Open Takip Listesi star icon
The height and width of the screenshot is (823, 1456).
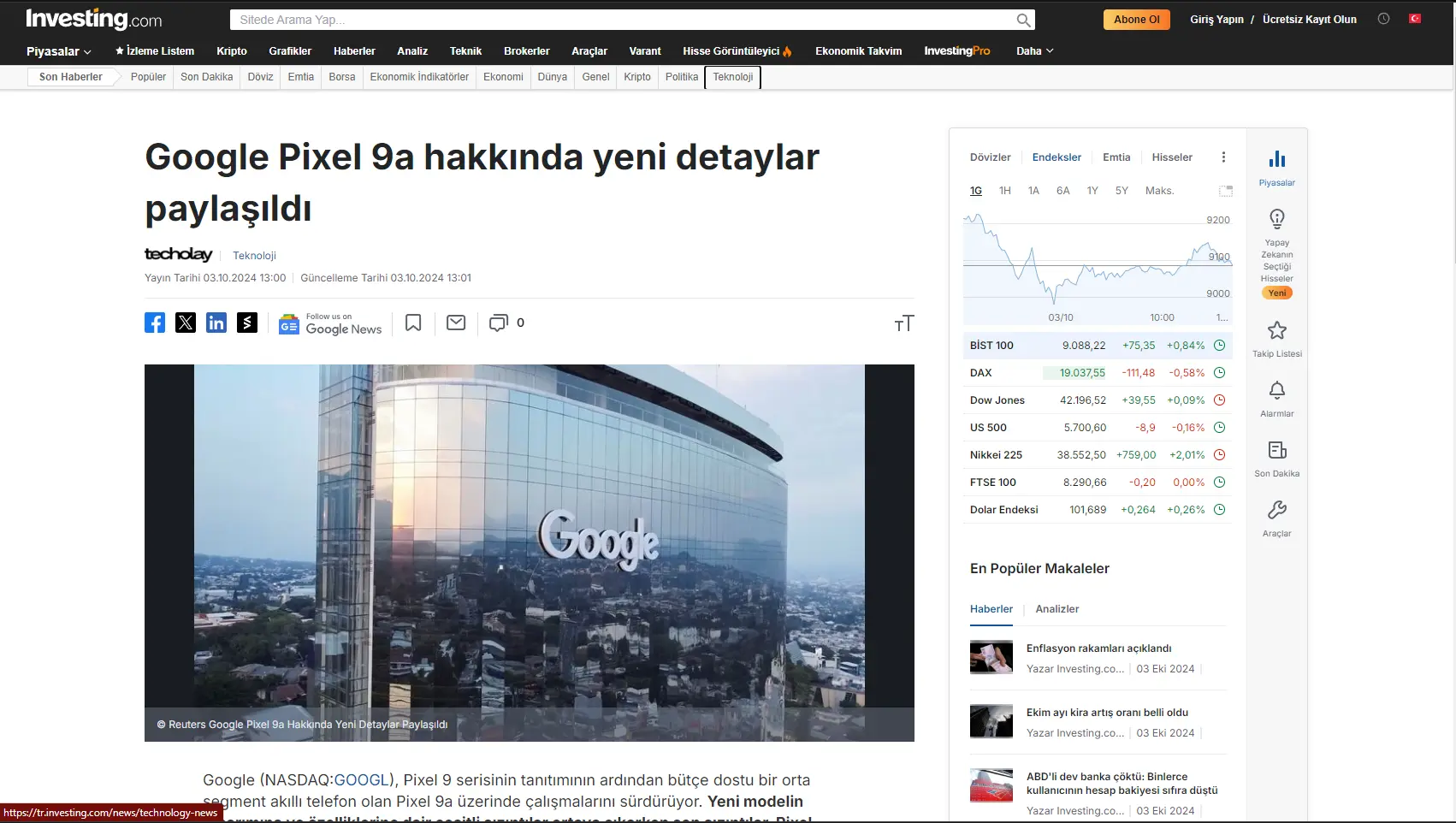pyautogui.click(x=1277, y=330)
